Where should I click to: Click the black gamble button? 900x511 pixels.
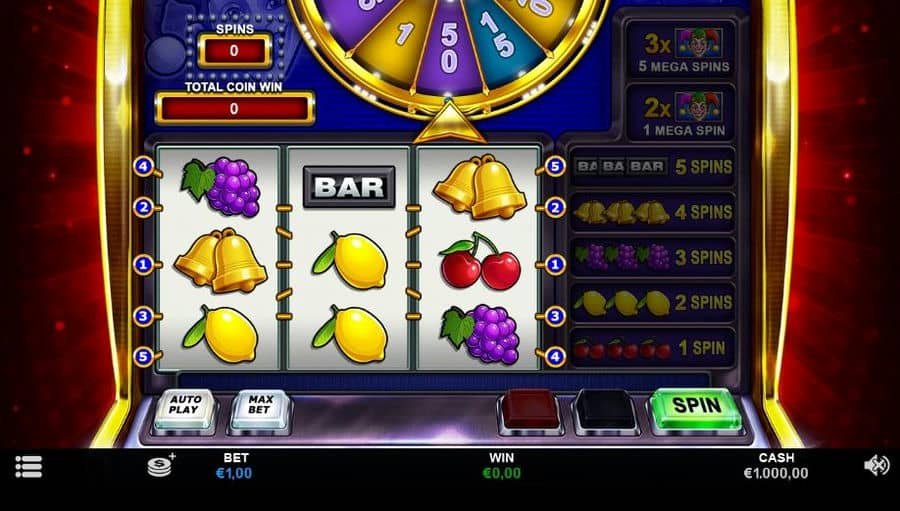coord(606,409)
